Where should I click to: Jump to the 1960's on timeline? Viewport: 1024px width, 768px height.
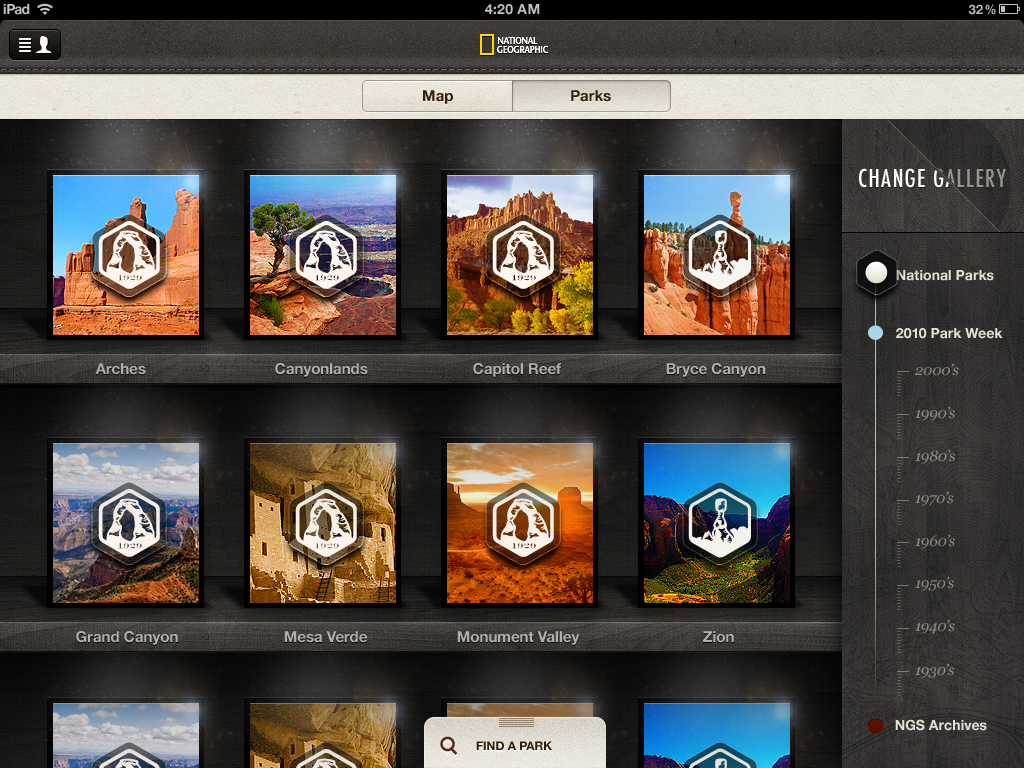(x=935, y=541)
